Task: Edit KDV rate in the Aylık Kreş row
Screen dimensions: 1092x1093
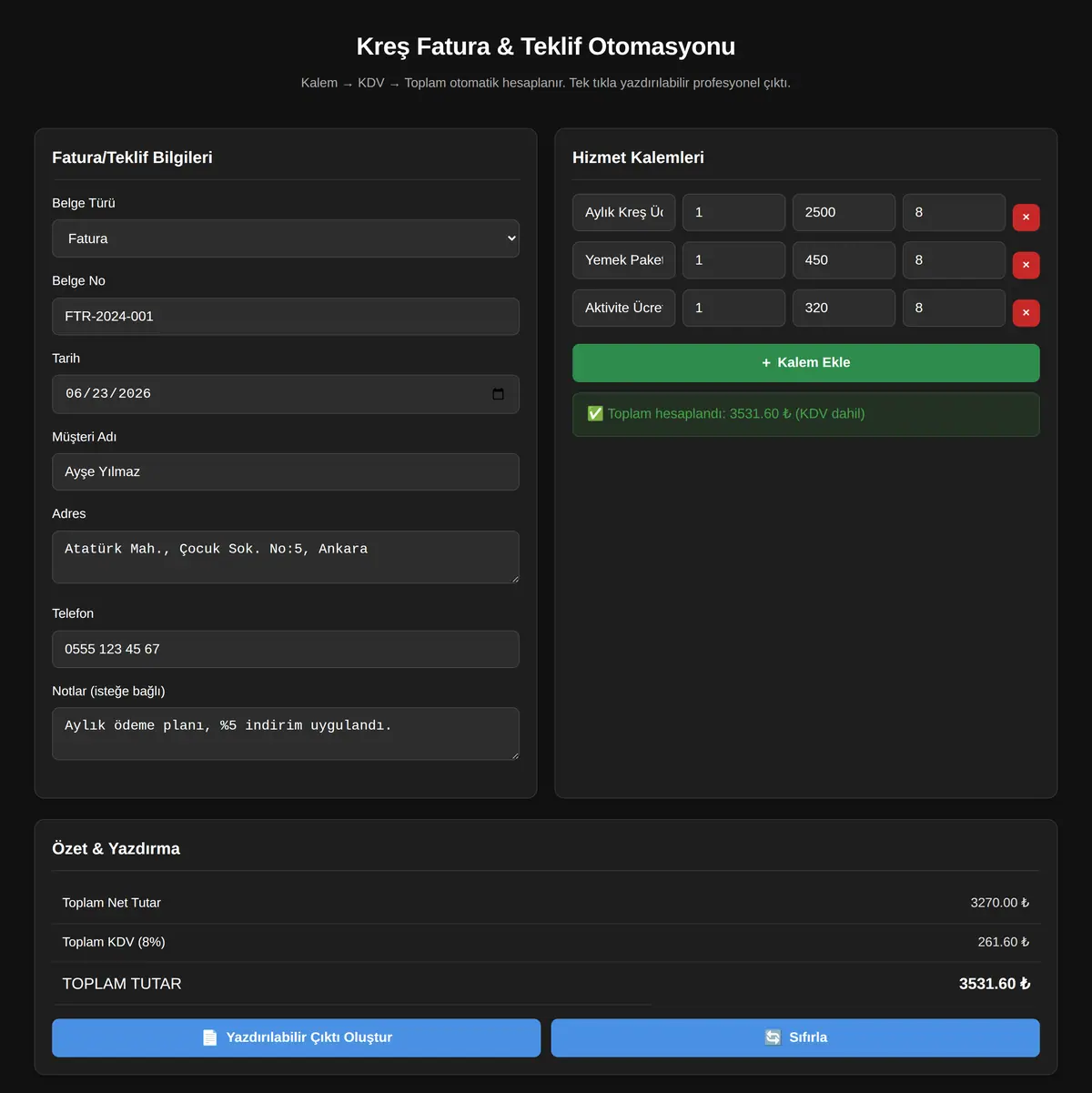Action: [x=954, y=212]
